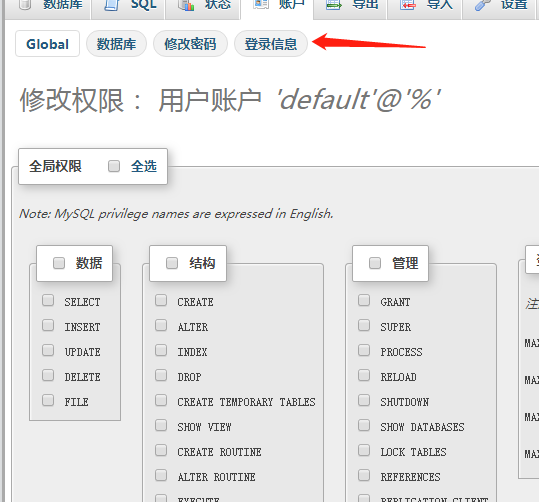This screenshot has height=502, width=539.
Task: Open the 登录信息 sub-tab
Action: [271, 44]
